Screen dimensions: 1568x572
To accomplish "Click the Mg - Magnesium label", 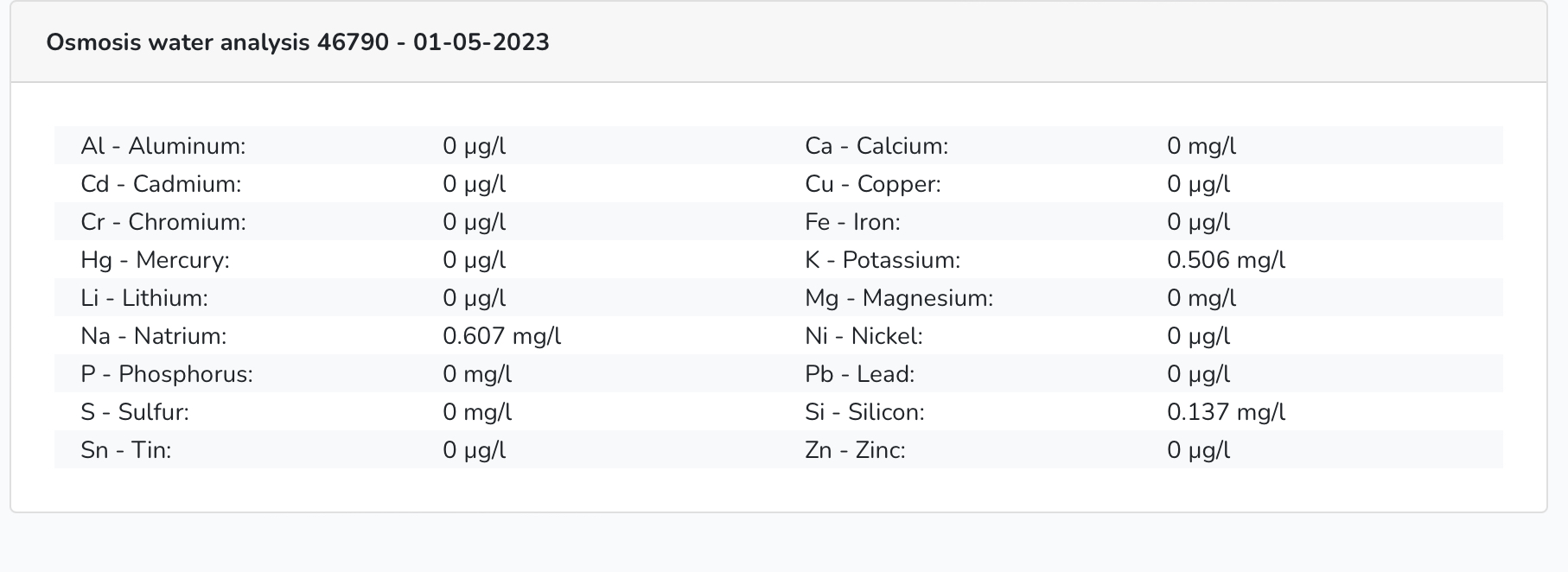I will click(899, 298).
